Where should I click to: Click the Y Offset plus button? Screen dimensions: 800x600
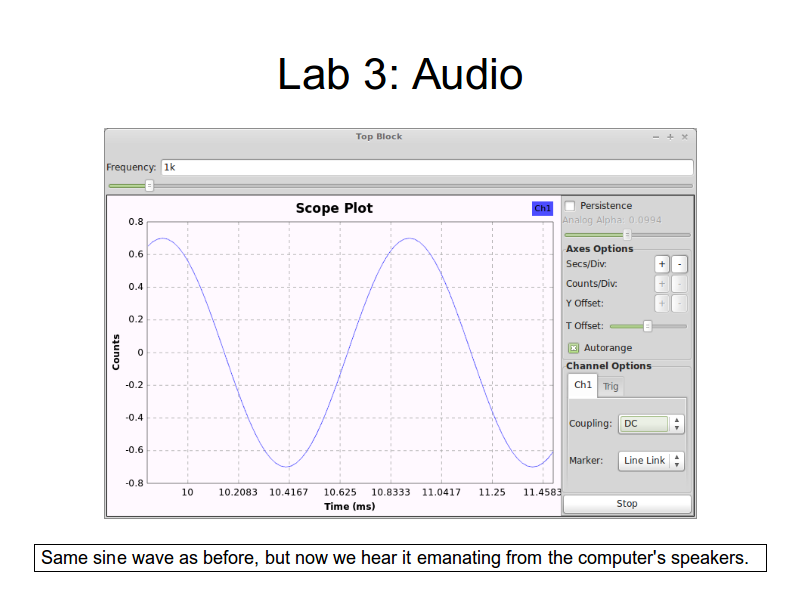662,303
